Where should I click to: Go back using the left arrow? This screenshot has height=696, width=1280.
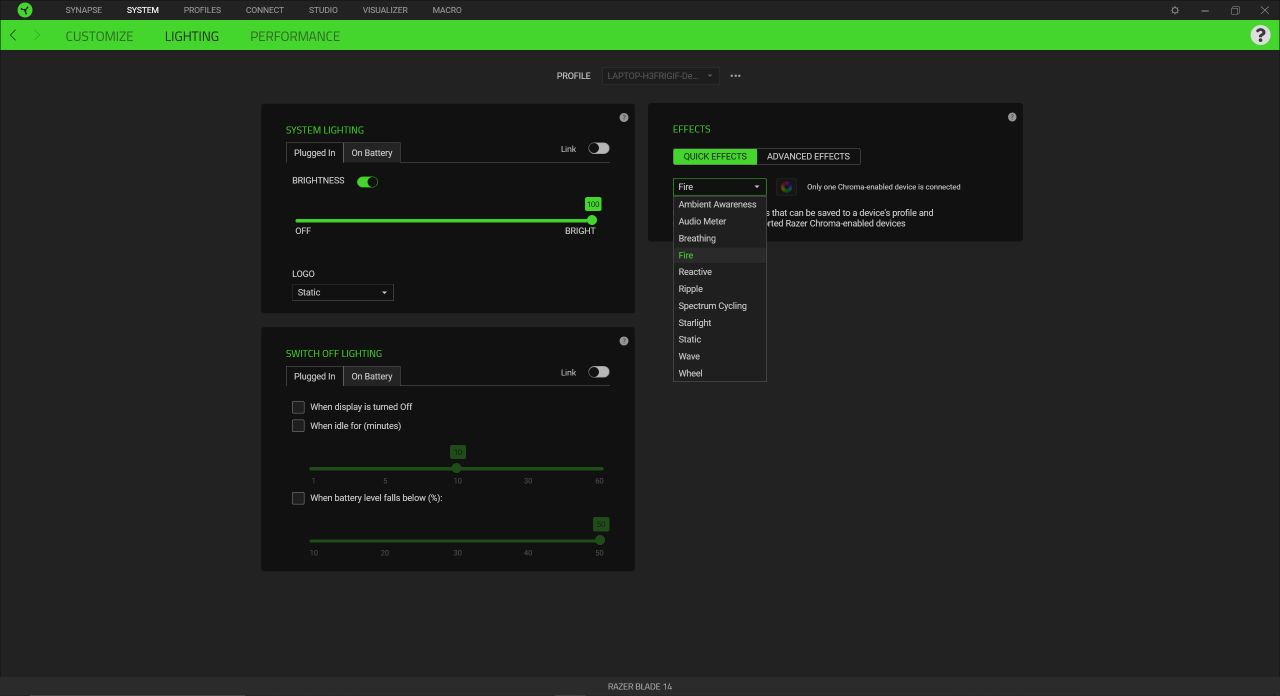13,35
